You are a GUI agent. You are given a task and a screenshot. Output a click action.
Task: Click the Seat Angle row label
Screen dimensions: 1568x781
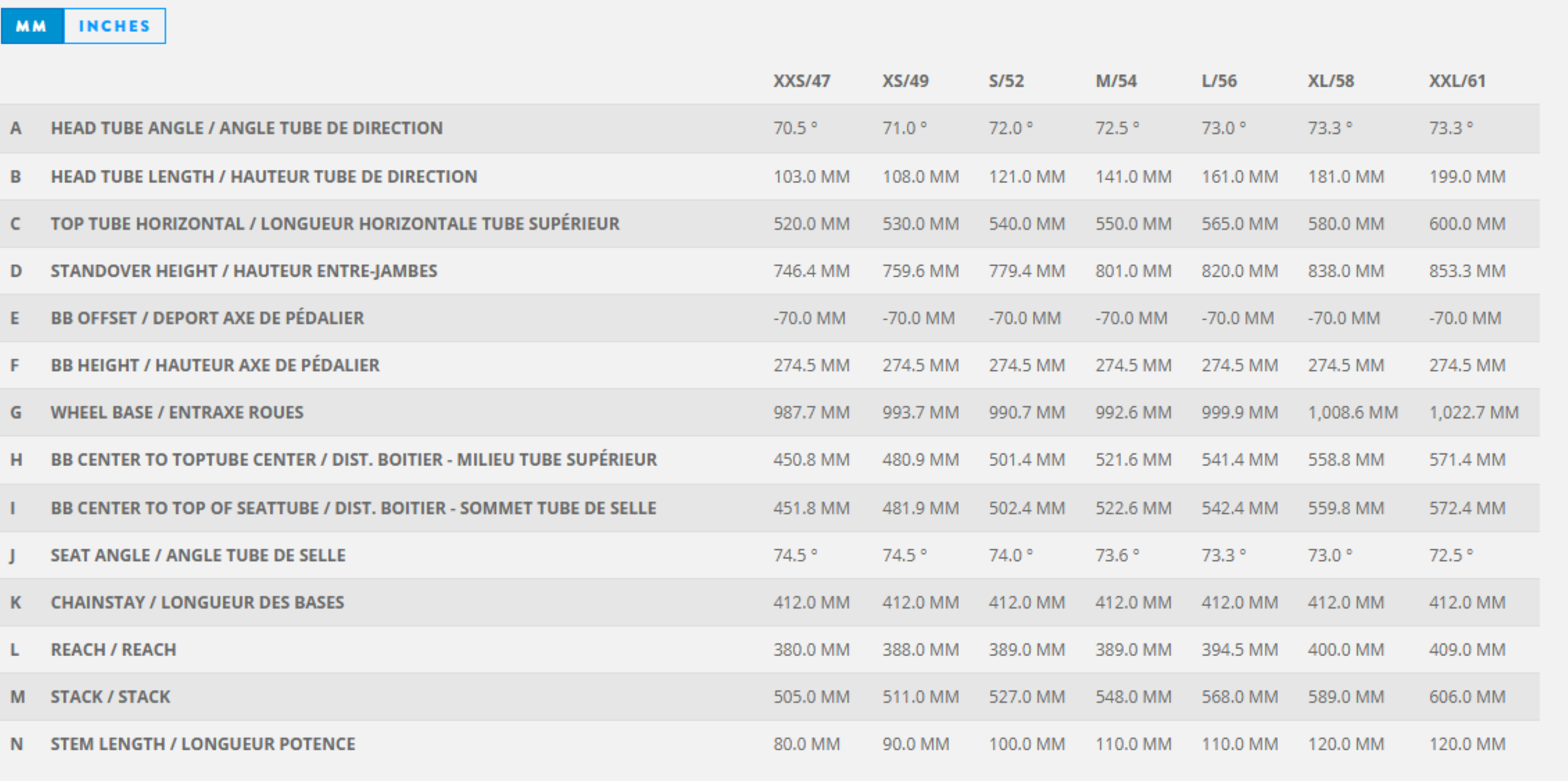[198, 555]
